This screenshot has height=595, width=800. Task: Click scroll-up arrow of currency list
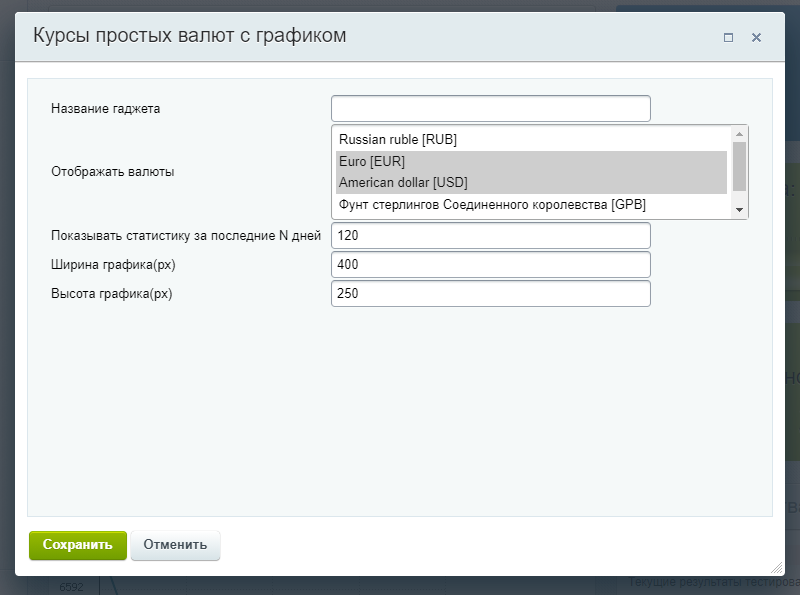(x=739, y=134)
